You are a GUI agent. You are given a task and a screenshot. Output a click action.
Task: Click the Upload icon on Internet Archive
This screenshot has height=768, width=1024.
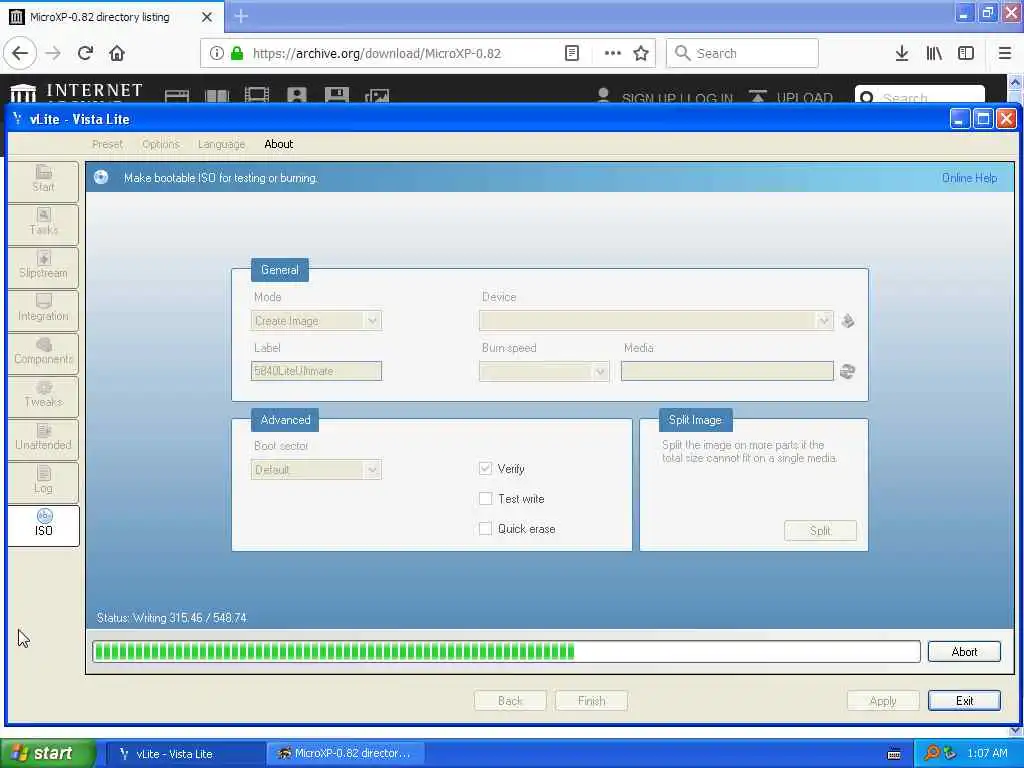pos(758,97)
